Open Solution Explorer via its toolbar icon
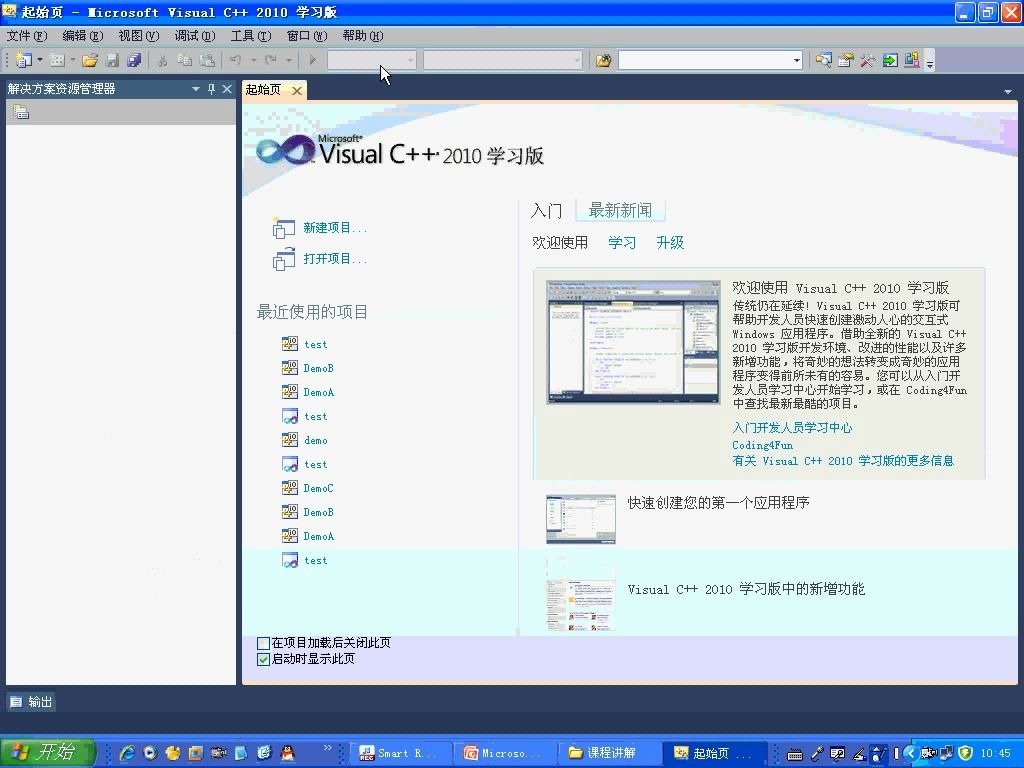The width and height of the screenshot is (1024, 768). click(x=824, y=60)
